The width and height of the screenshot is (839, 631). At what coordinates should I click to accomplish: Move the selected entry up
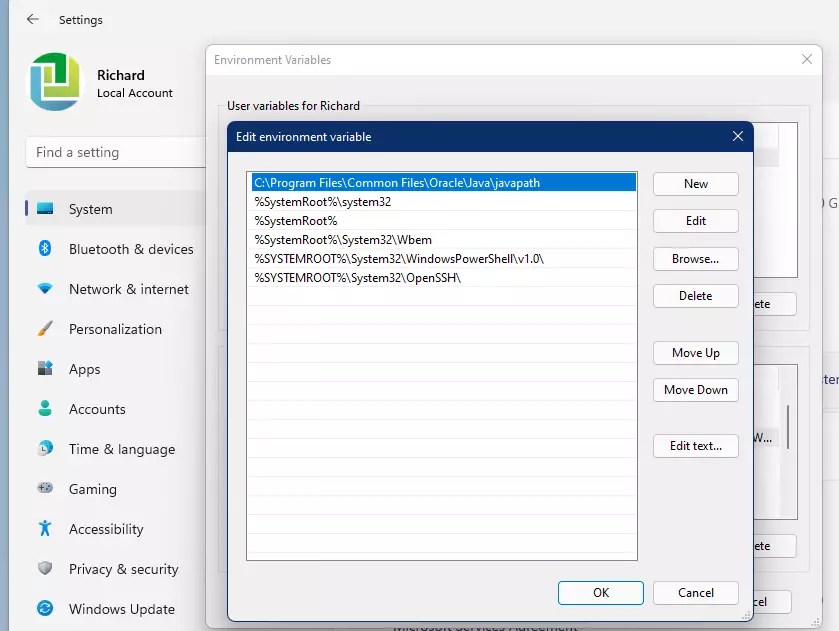point(695,353)
